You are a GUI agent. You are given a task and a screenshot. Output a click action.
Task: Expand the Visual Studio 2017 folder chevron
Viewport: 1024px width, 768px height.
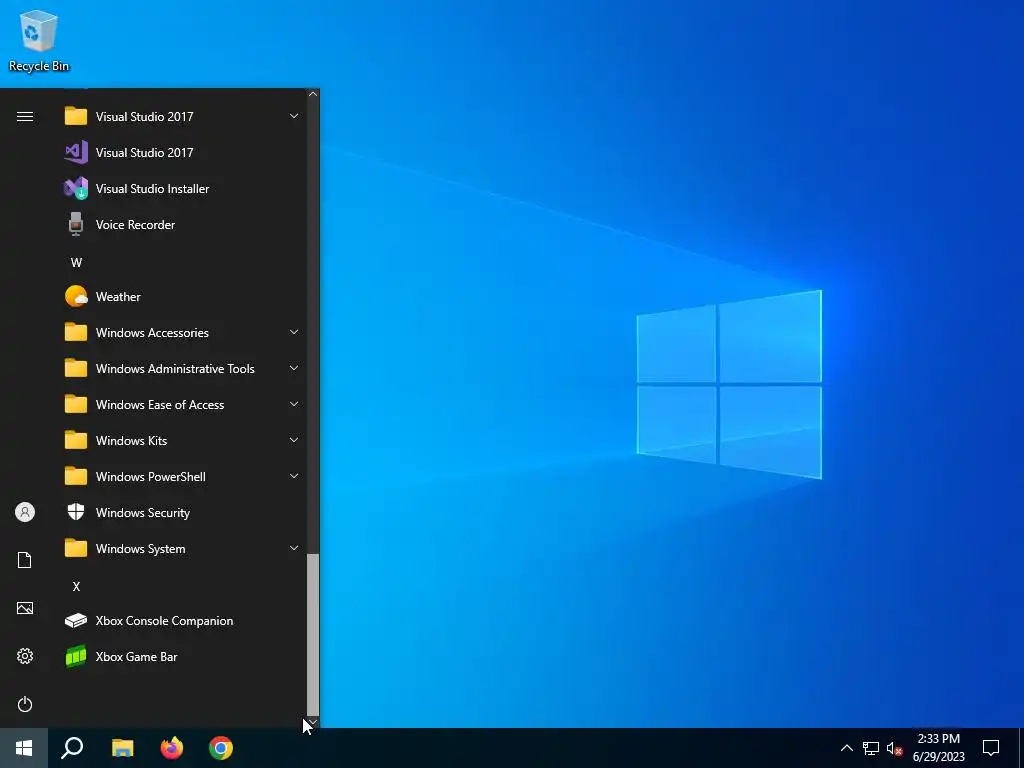[294, 116]
